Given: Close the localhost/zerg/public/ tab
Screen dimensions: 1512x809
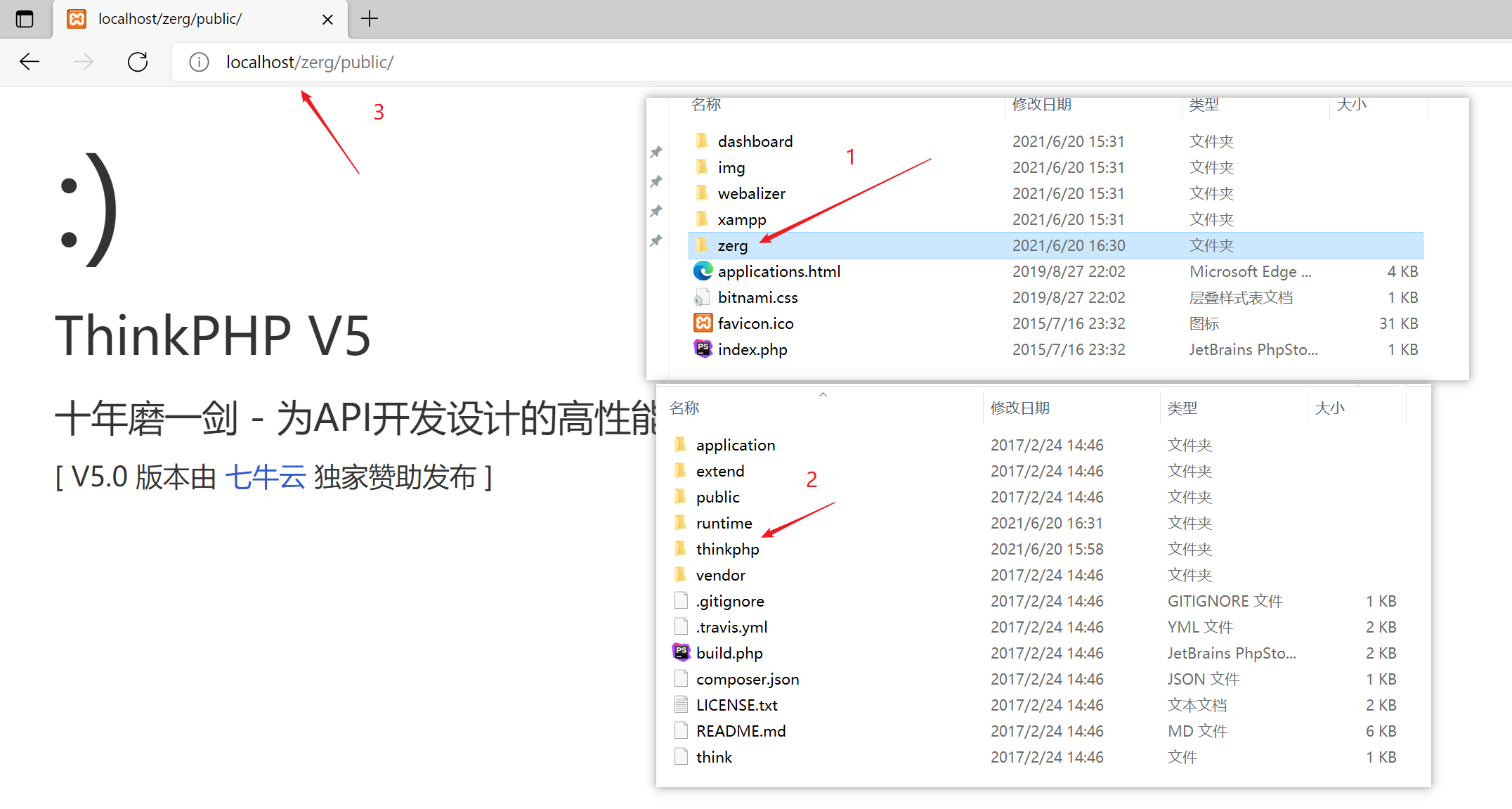Looking at the screenshot, I should [x=327, y=20].
